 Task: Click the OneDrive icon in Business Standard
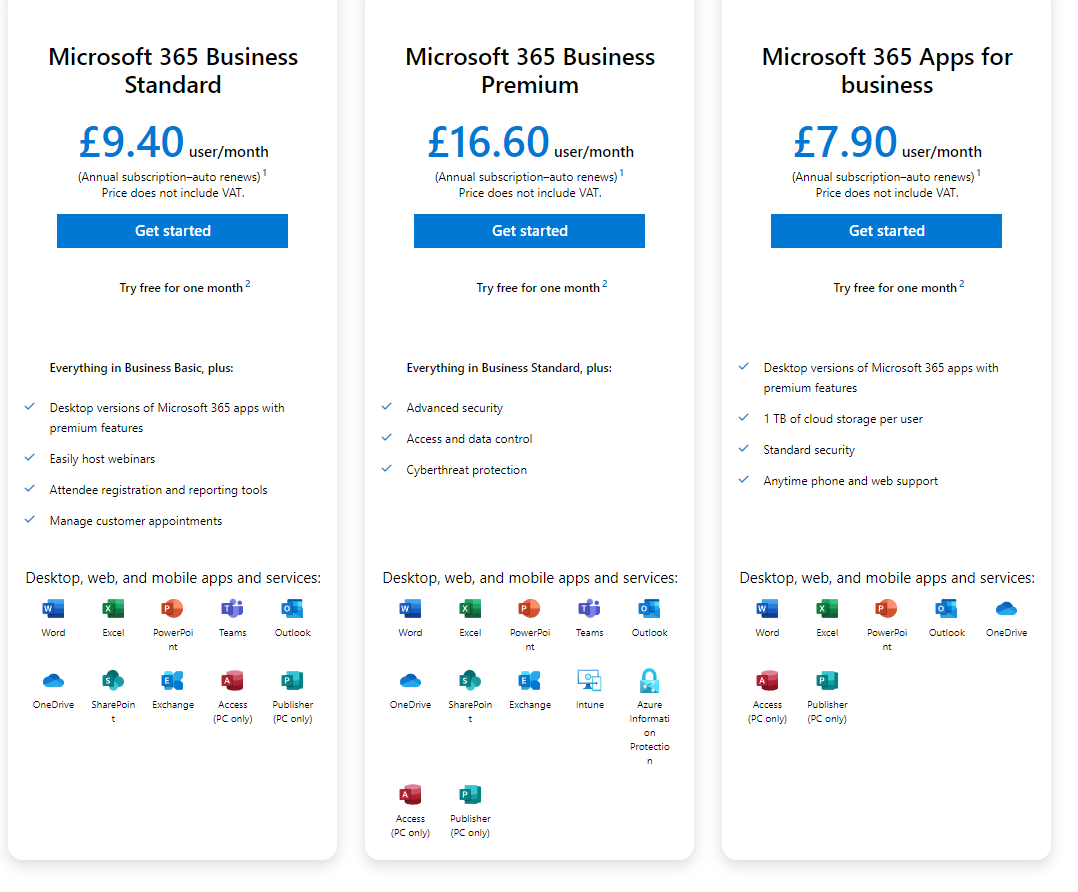(x=53, y=681)
